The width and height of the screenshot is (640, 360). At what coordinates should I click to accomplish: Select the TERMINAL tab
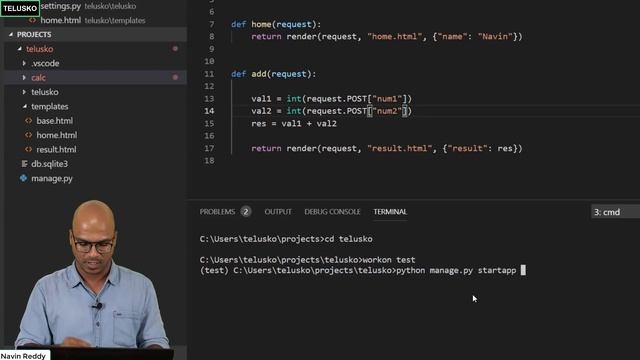[x=390, y=212]
